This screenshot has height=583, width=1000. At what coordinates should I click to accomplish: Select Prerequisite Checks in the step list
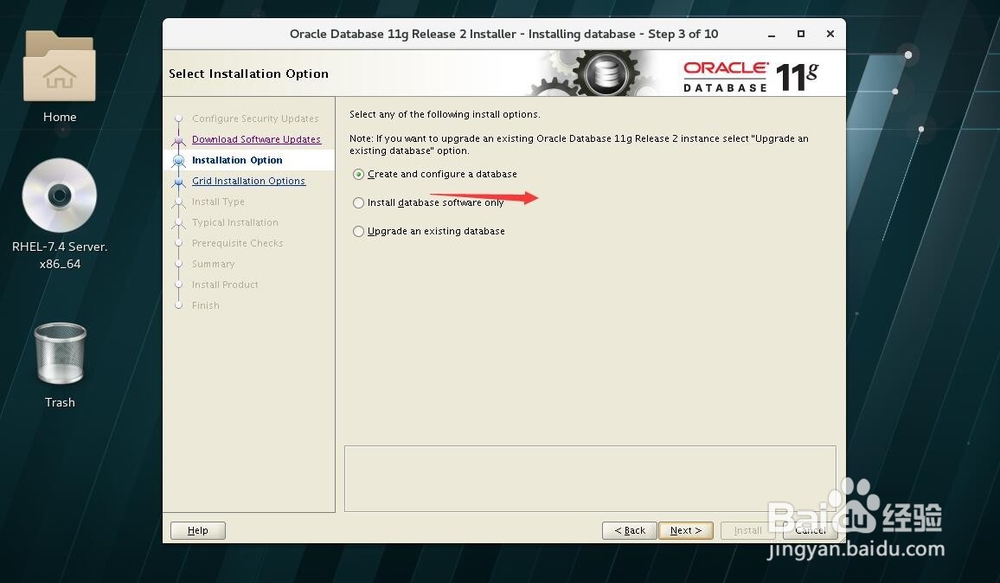pos(237,242)
